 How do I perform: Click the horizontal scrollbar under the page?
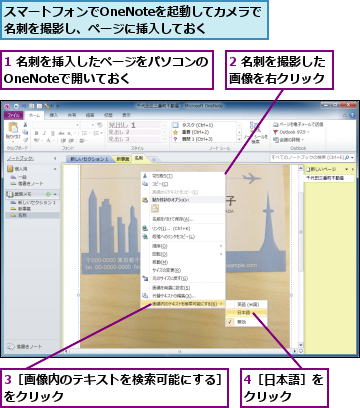tap(180, 351)
